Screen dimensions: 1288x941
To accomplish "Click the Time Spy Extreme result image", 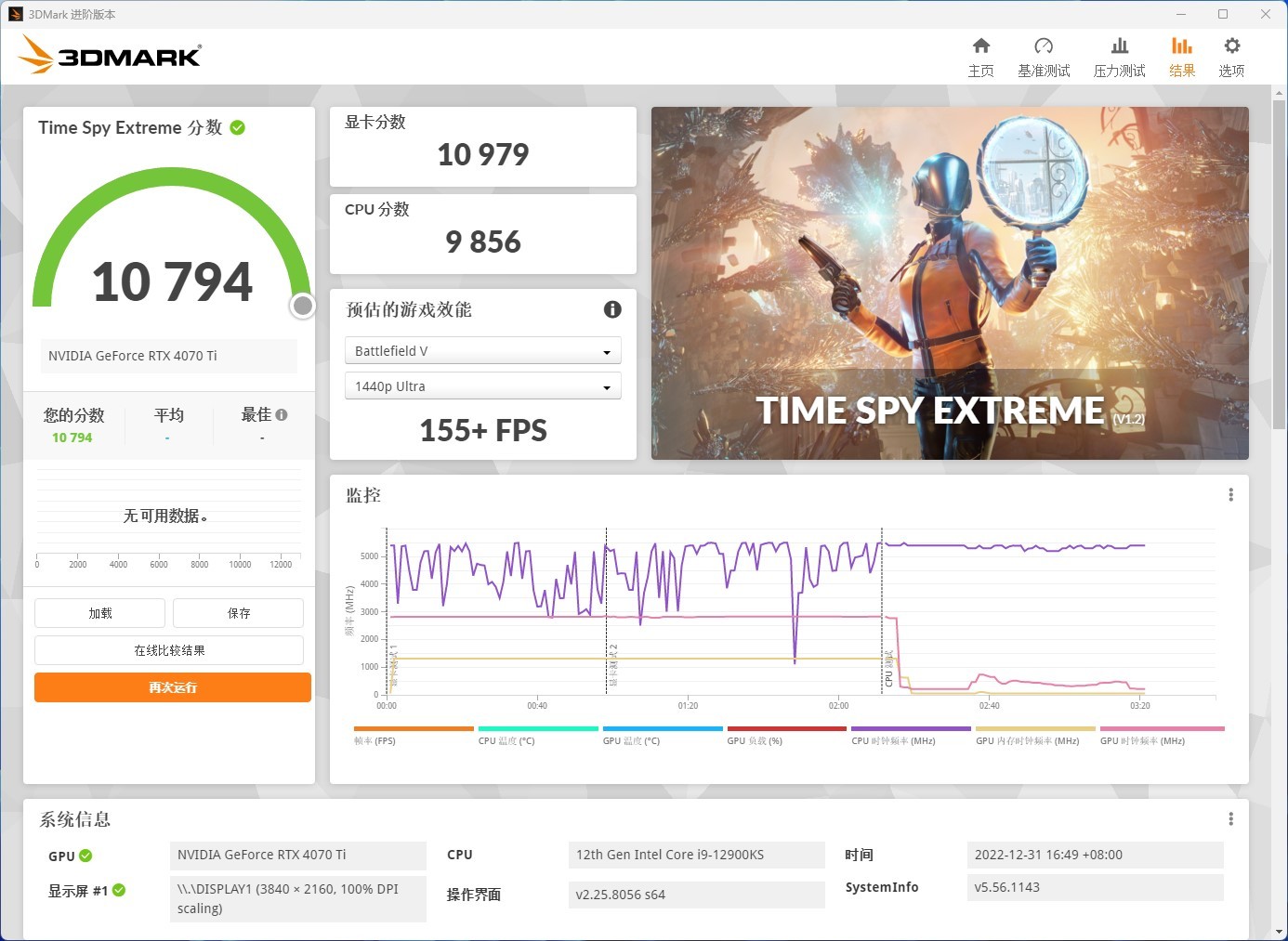I will coord(949,282).
